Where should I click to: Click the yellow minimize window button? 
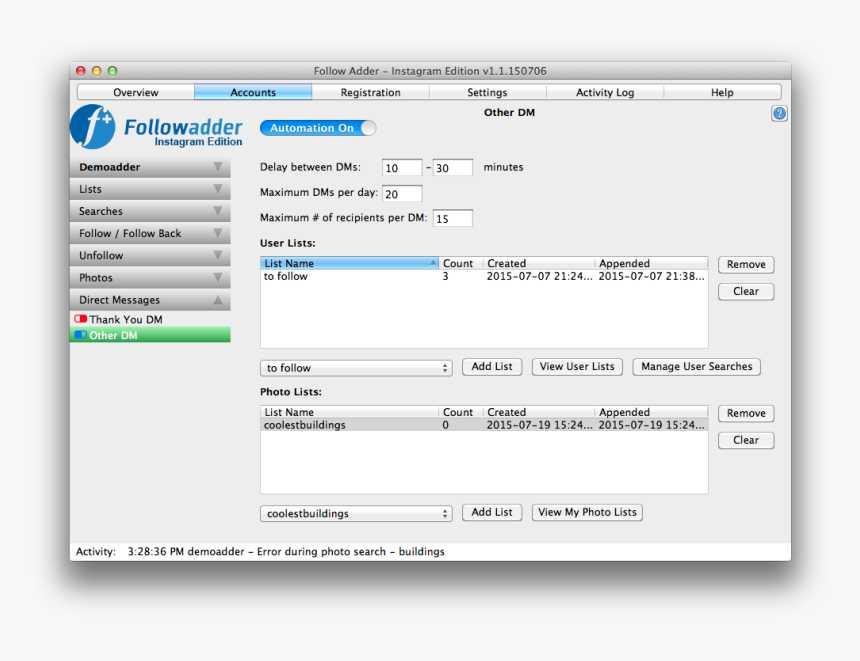[x=97, y=71]
